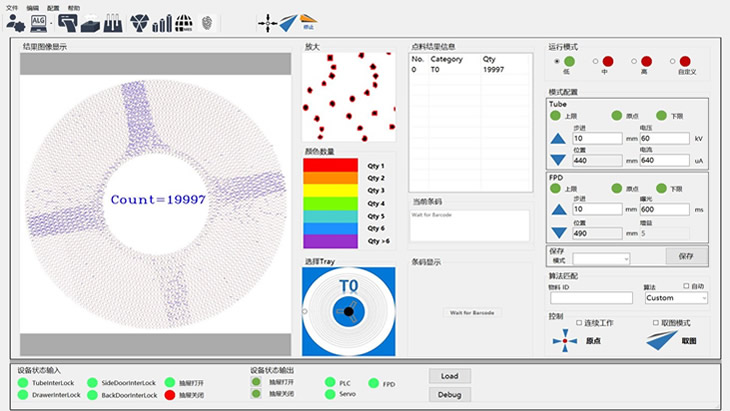The width and height of the screenshot is (730, 411).
Task: Enable the 取图模式 checkbox
Action: 656,323
